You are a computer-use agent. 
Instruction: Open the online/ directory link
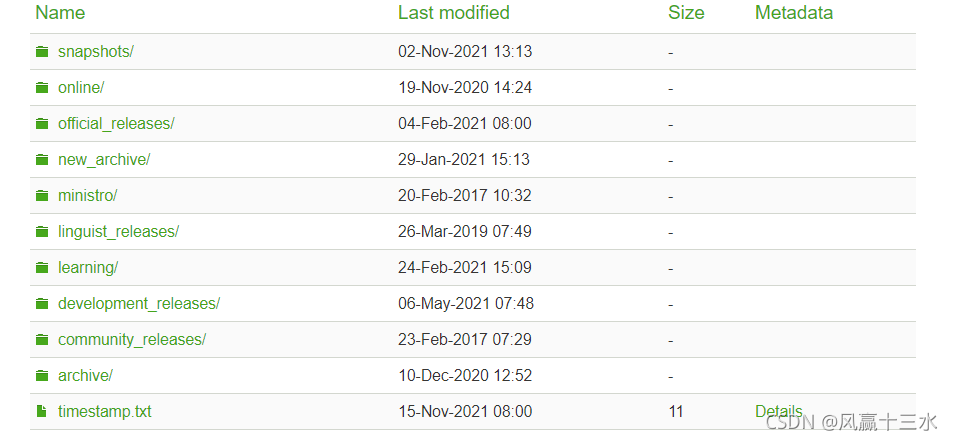81,87
